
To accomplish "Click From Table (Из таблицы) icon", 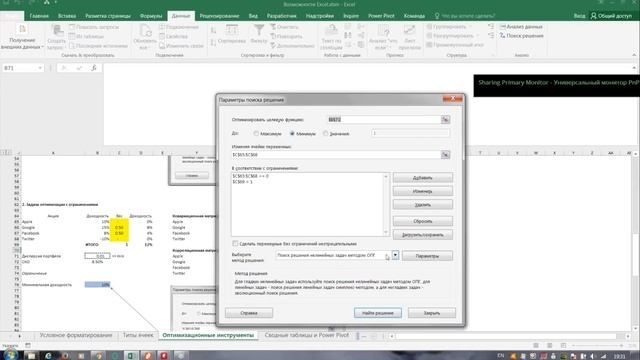I will coord(87,36).
